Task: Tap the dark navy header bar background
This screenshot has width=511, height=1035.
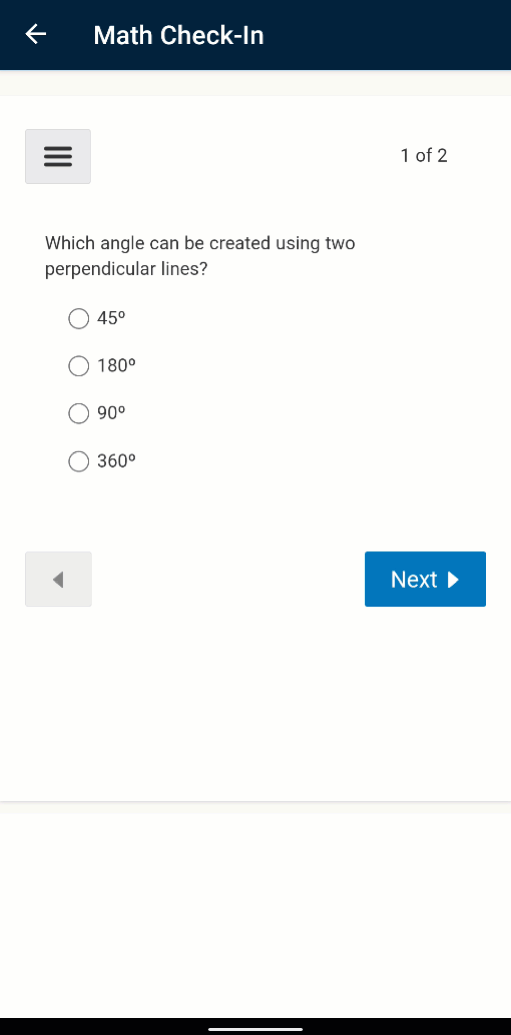Action: (383, 35)
